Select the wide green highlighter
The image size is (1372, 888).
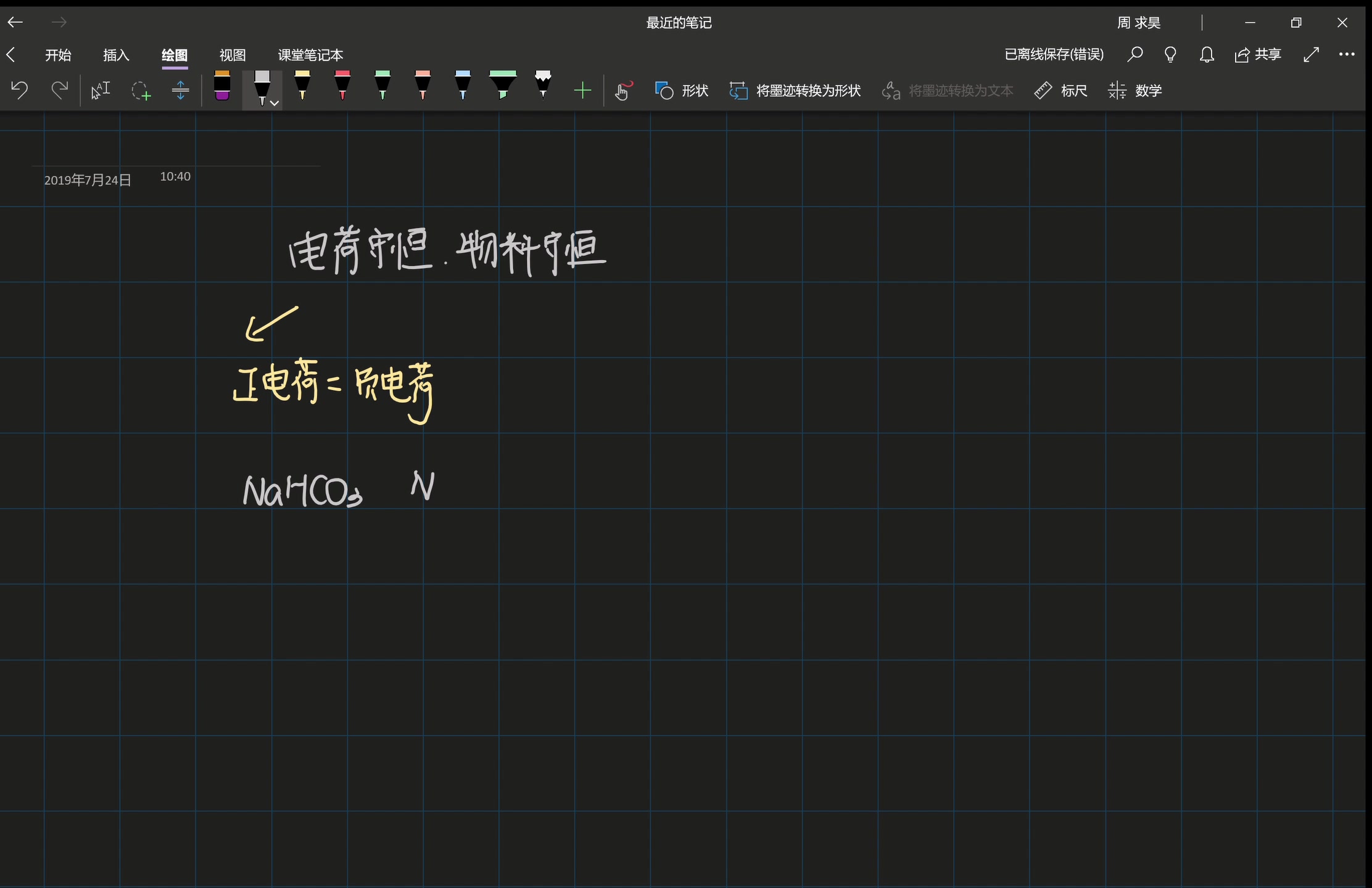tap(503, 85)
